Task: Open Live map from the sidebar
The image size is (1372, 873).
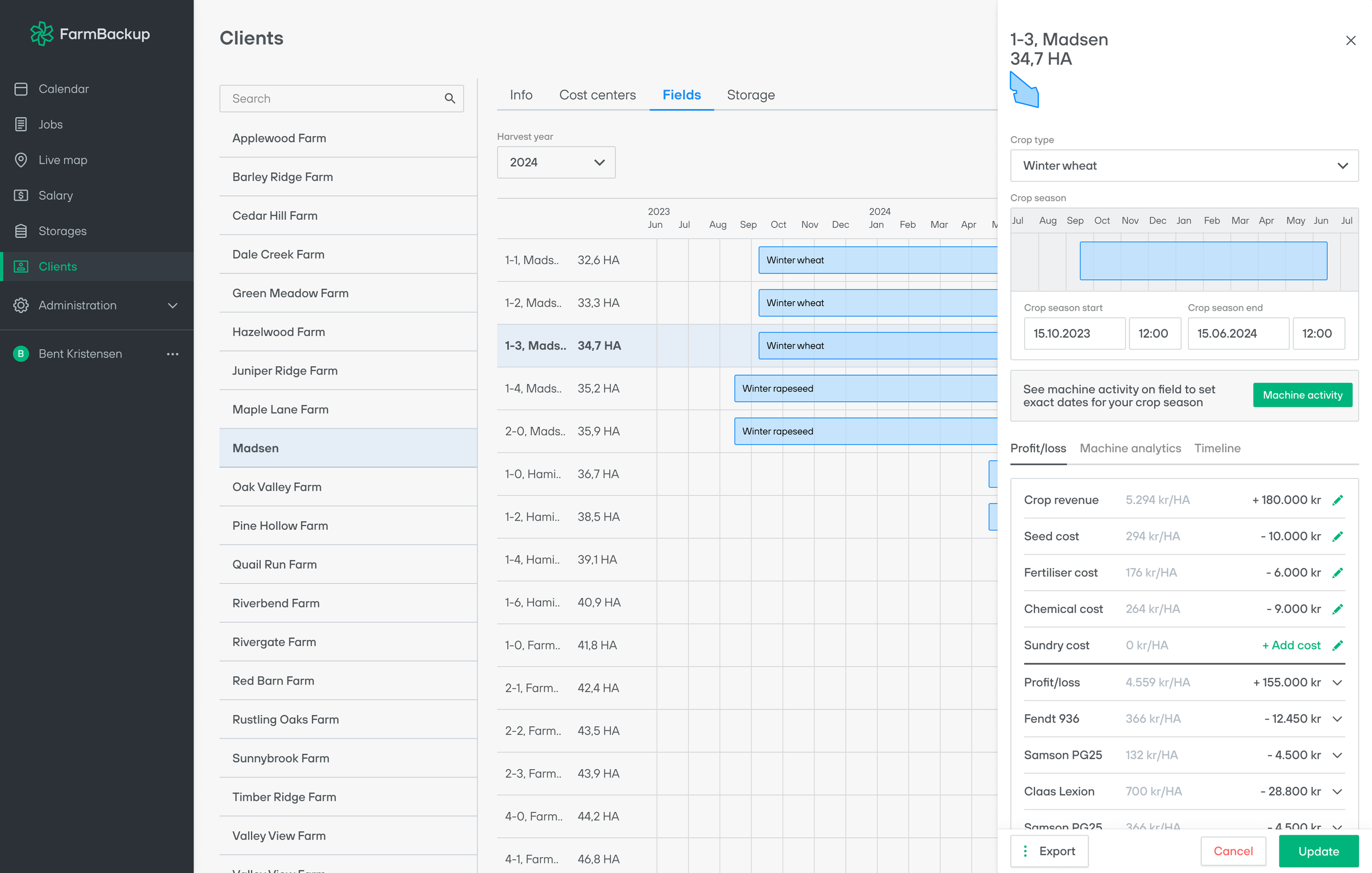Action: pyautogui.click(x=63, y=160)
